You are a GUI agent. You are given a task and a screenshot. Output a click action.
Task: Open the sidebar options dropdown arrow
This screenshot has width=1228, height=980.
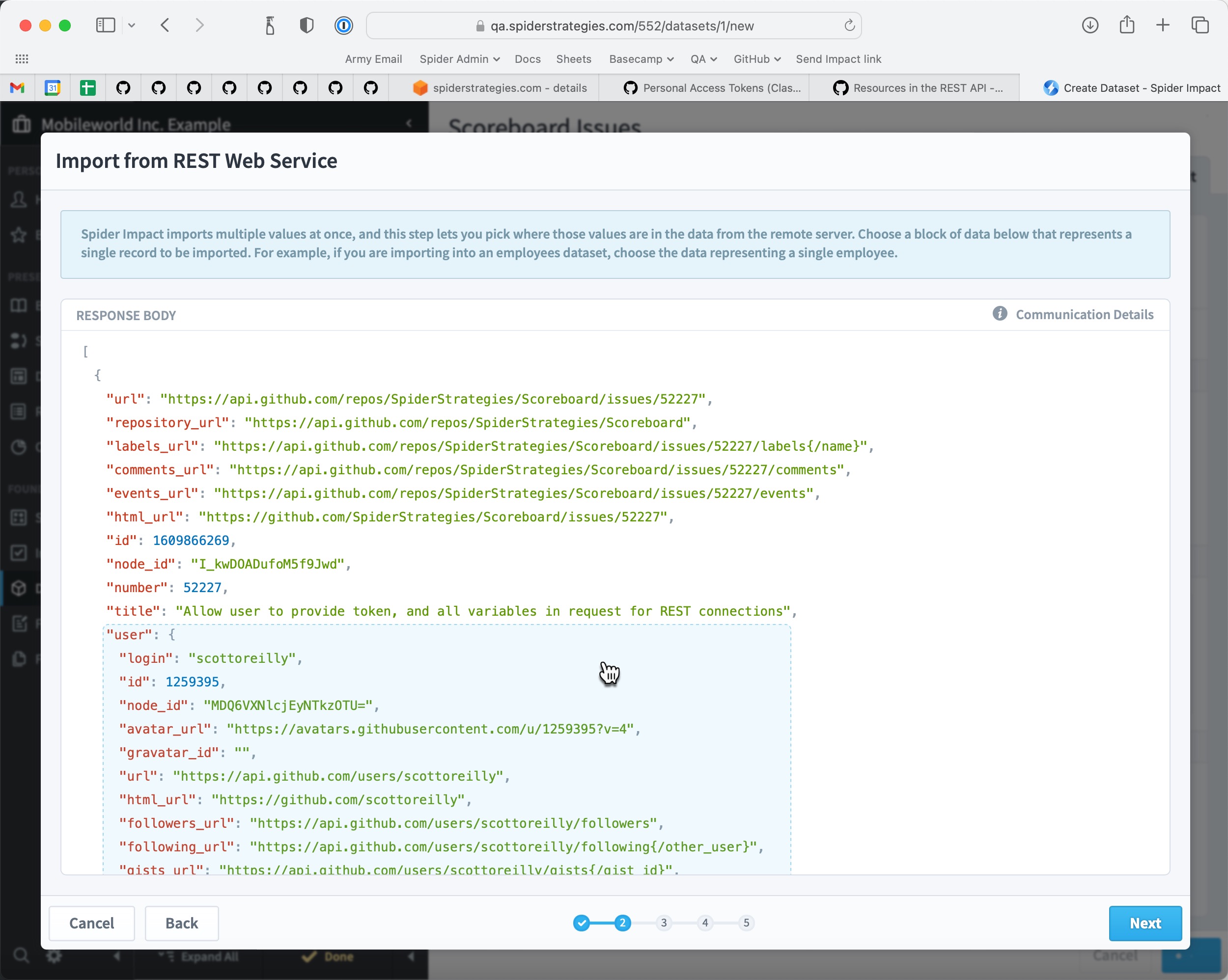pyautogui.click(x=132, y=26)
